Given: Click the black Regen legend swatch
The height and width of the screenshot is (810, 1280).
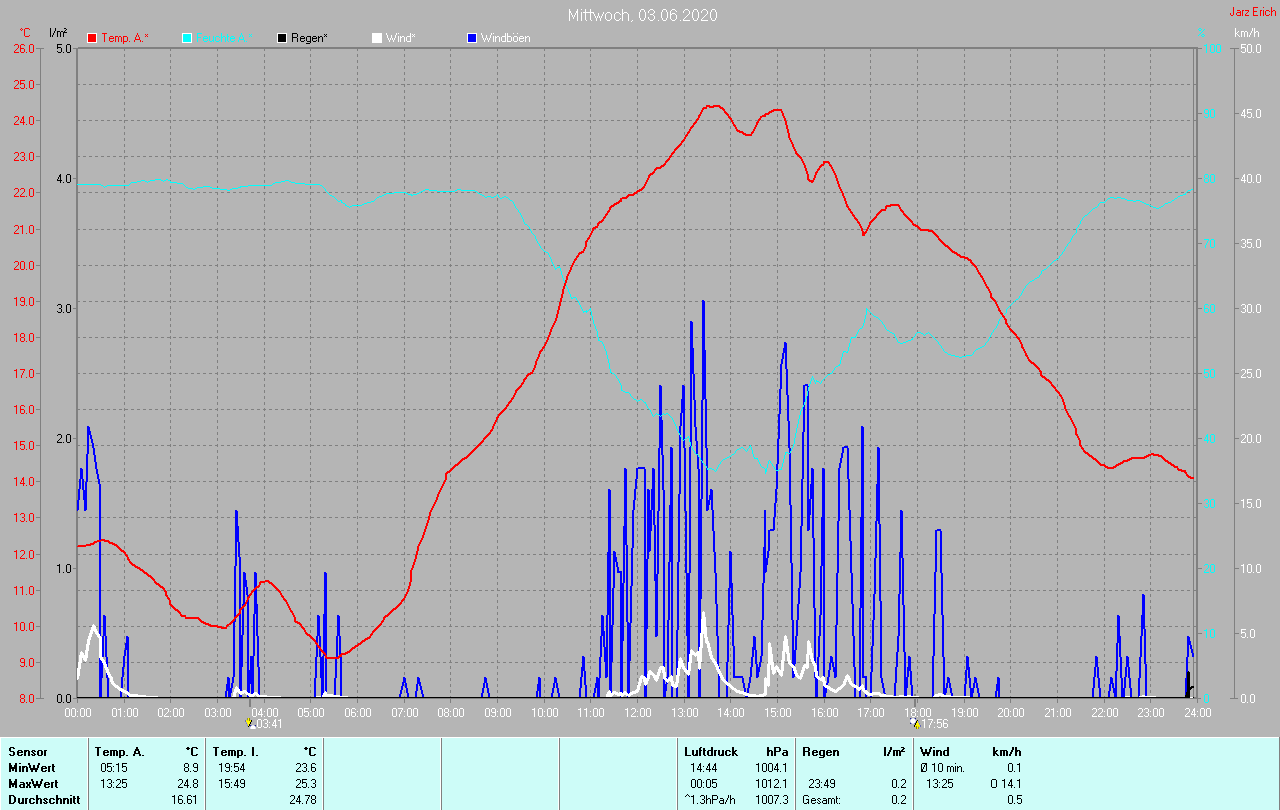Looking at the screenshot, I should click(x=282, y=38).
